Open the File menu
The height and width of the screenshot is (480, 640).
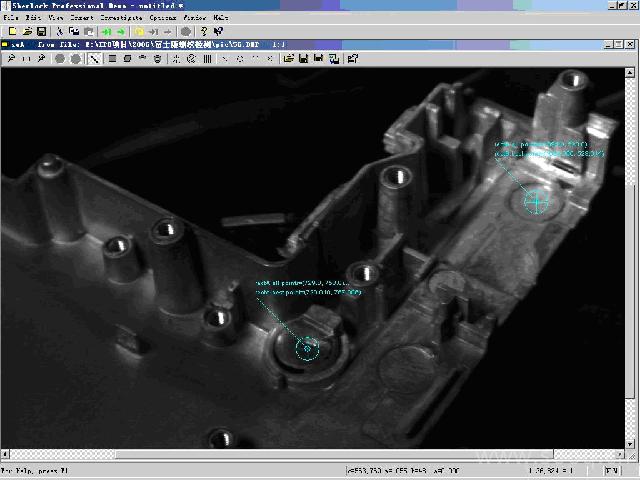click(x=11, y=18)
